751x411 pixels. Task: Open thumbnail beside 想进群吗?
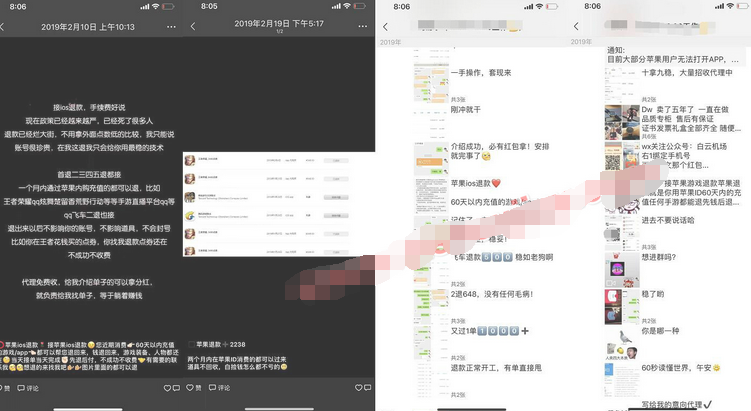pos(622,270)
